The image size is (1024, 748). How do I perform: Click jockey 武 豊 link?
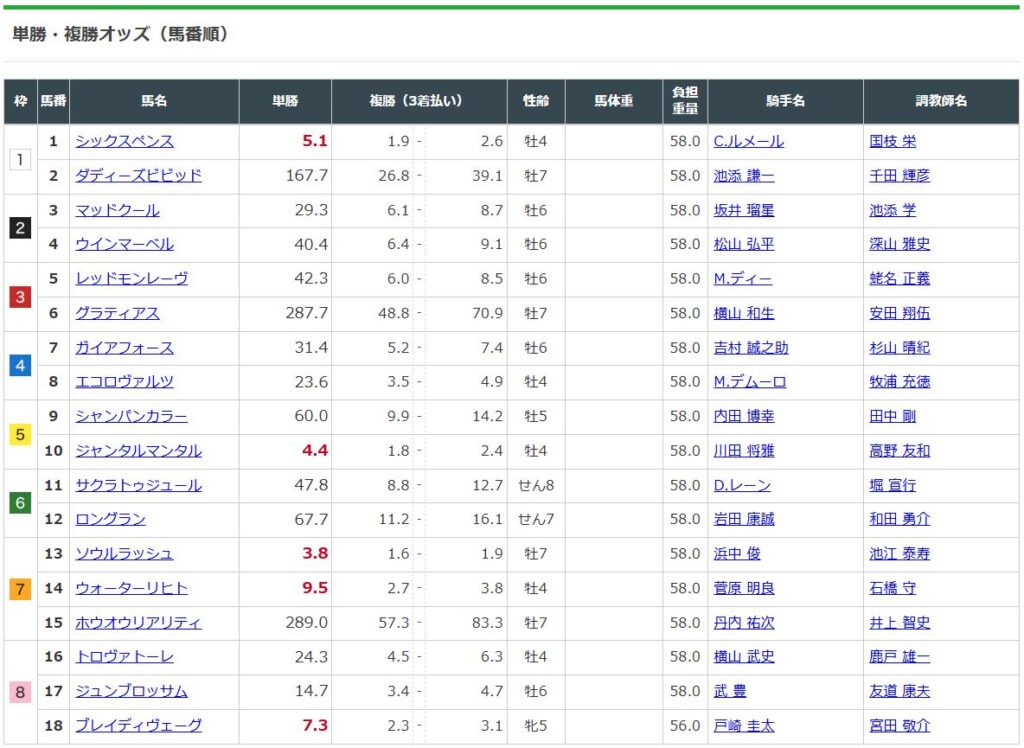click(729, 691)
